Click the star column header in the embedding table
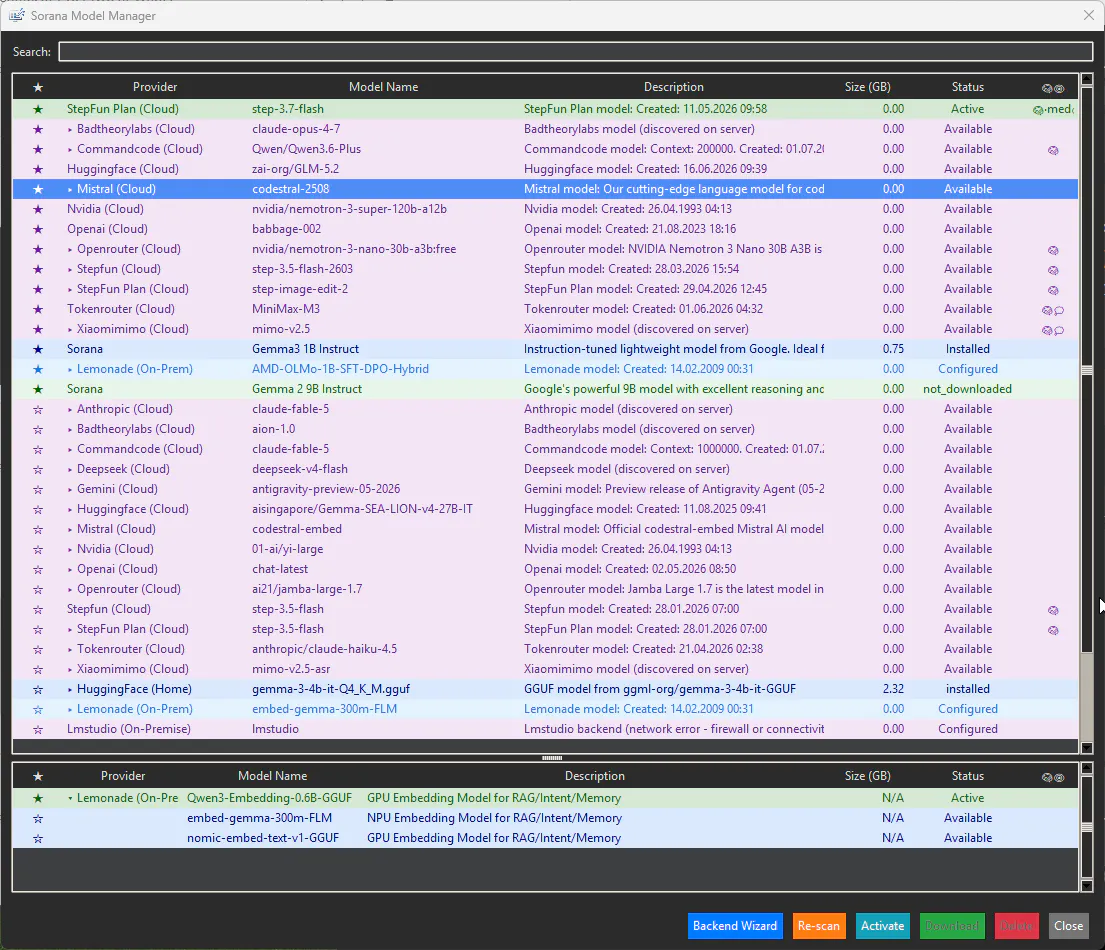 click(x=38, y=776)
